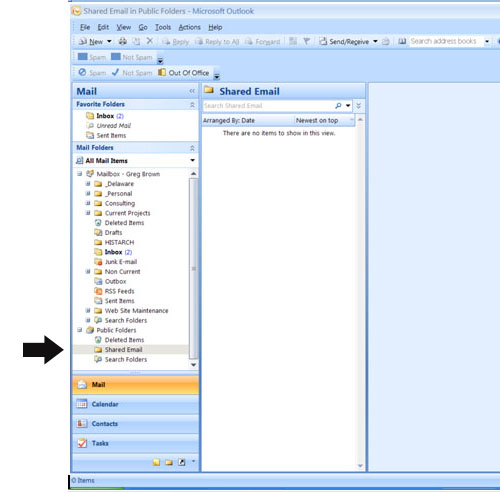
Task: Click the Spam blocked-circle icon
Action: pyautogui.click(x=82, y=72)
